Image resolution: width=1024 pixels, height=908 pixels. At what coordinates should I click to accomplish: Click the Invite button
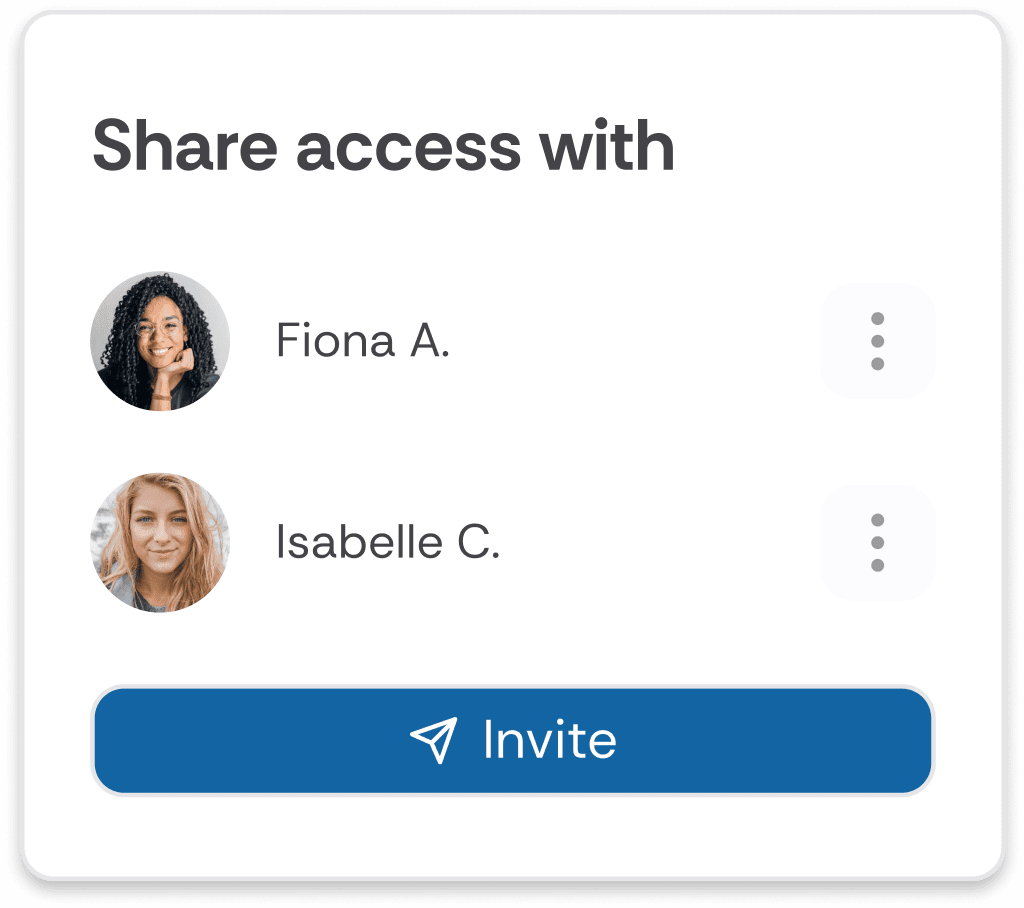click(512, 740)
